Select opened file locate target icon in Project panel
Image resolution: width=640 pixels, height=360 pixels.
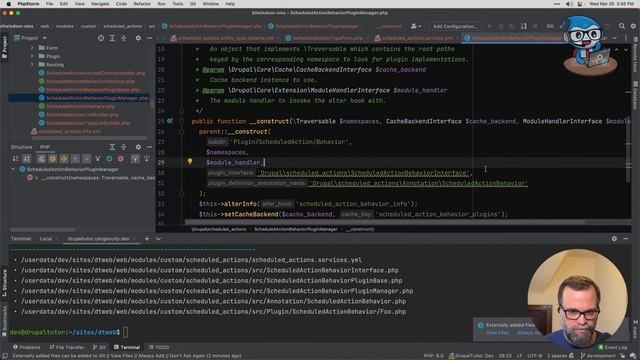point(101,38)
